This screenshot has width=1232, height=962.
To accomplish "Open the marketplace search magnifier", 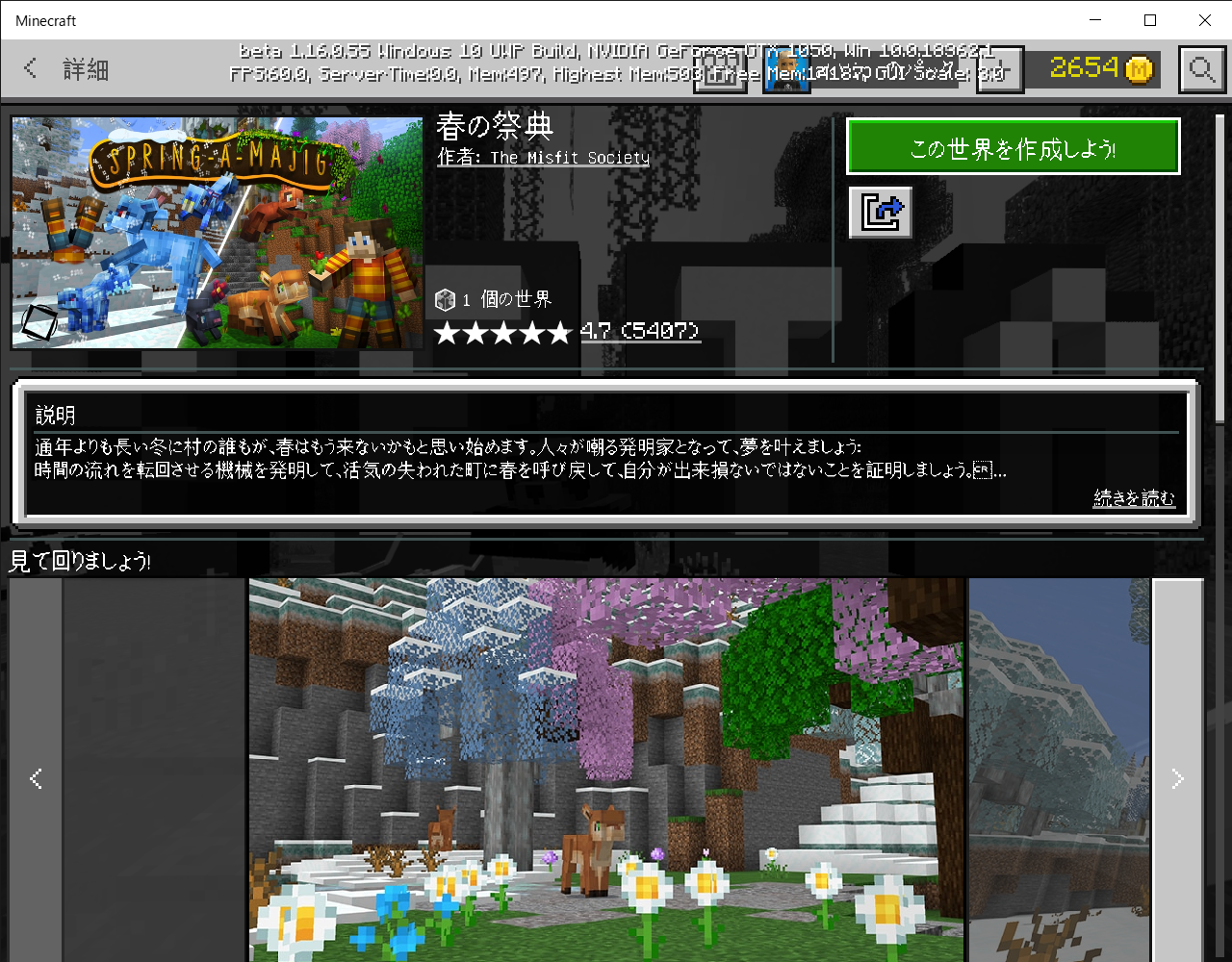I will pyautogui.click(x=1201, y=68).
